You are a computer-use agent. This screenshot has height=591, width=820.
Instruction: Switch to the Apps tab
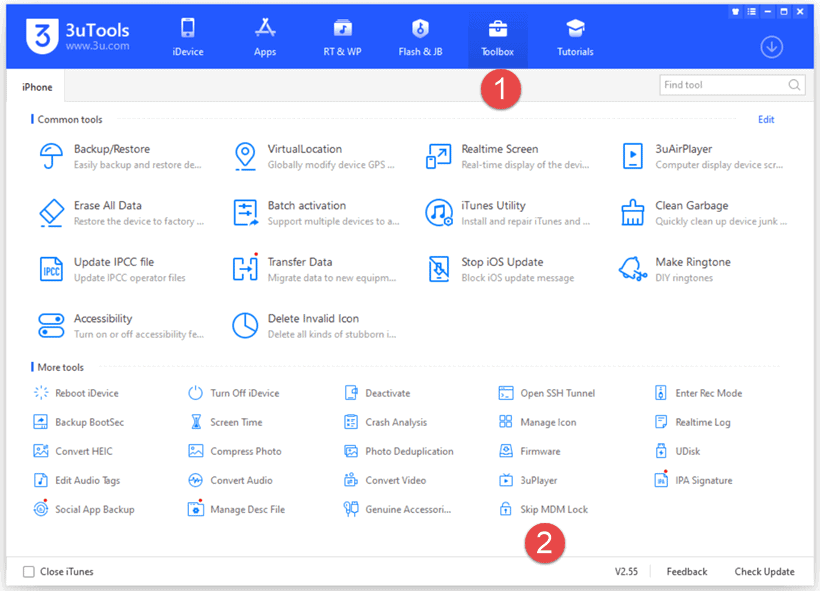(x=265, y=37)
